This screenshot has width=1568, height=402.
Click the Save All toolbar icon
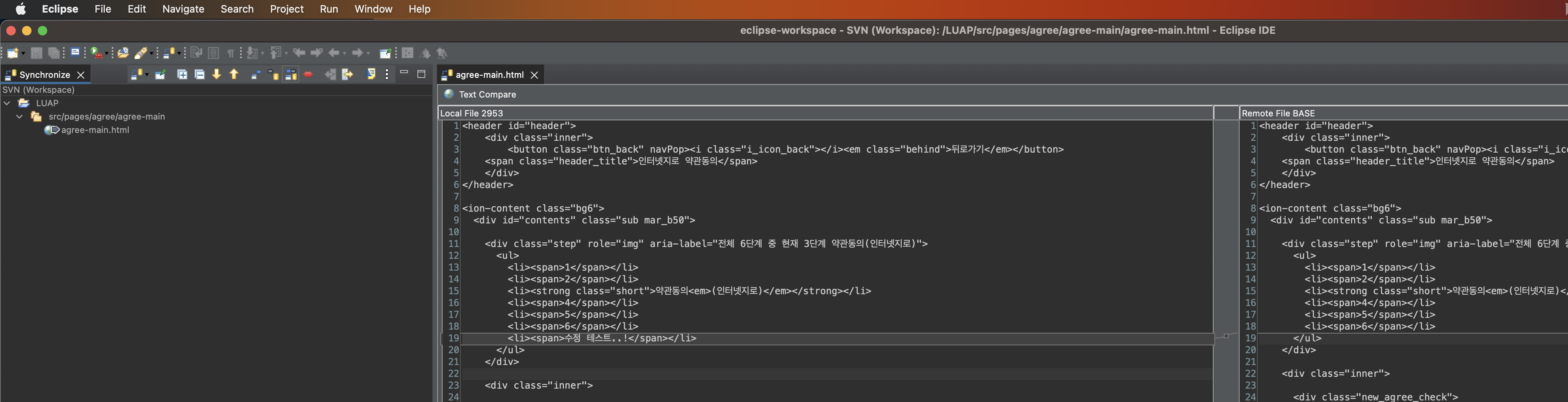click(54, 53)
